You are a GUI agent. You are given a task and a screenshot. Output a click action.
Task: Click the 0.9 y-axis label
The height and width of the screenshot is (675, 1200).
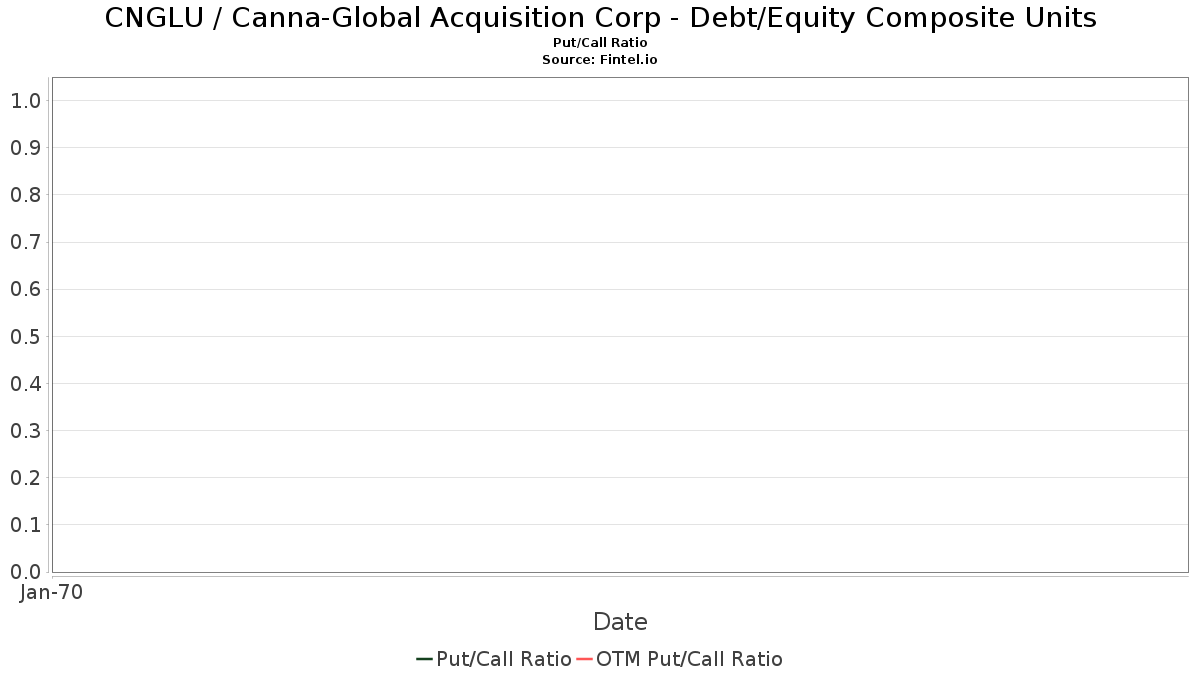25,148
